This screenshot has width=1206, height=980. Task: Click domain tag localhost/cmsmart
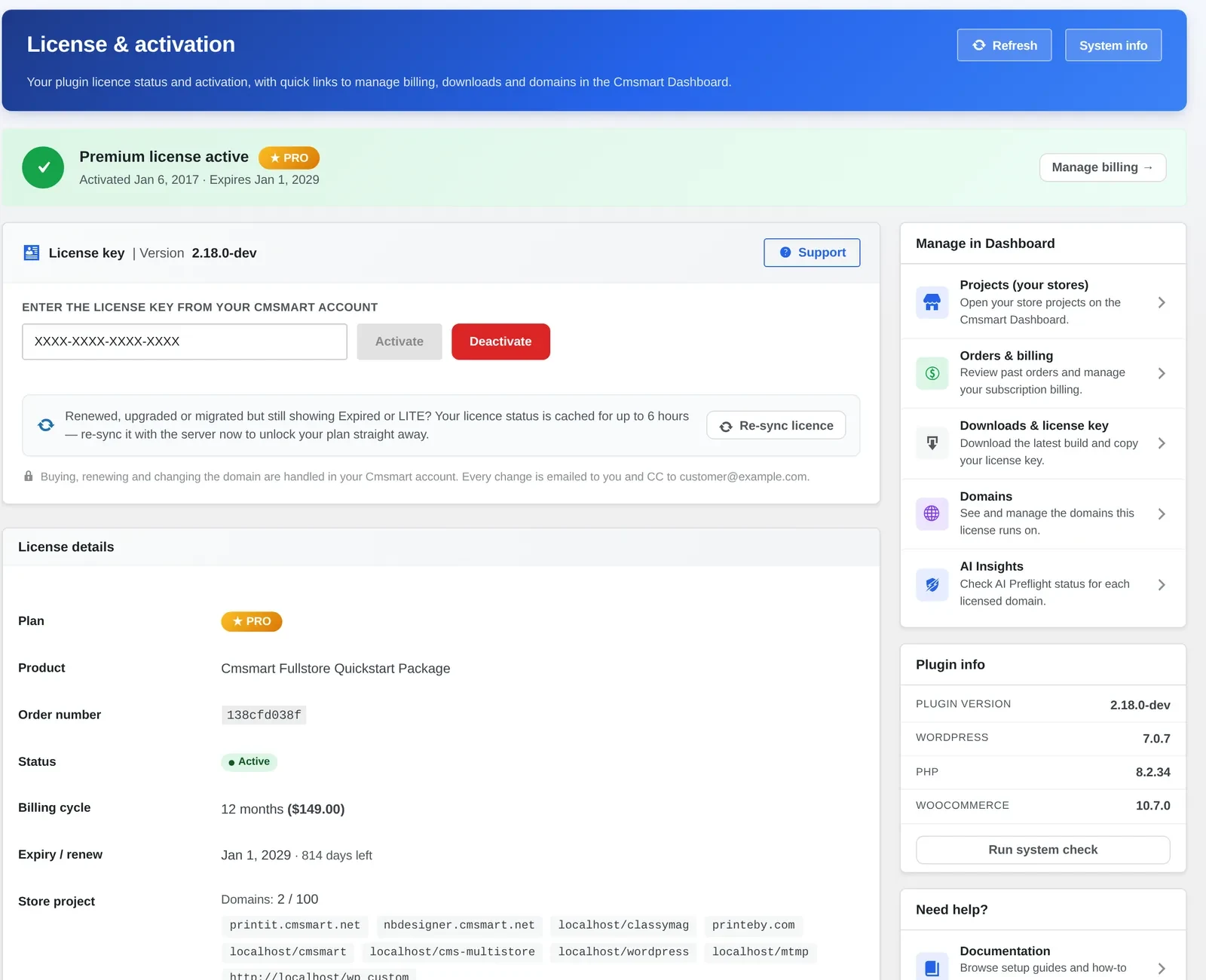[x=288, y=952]
